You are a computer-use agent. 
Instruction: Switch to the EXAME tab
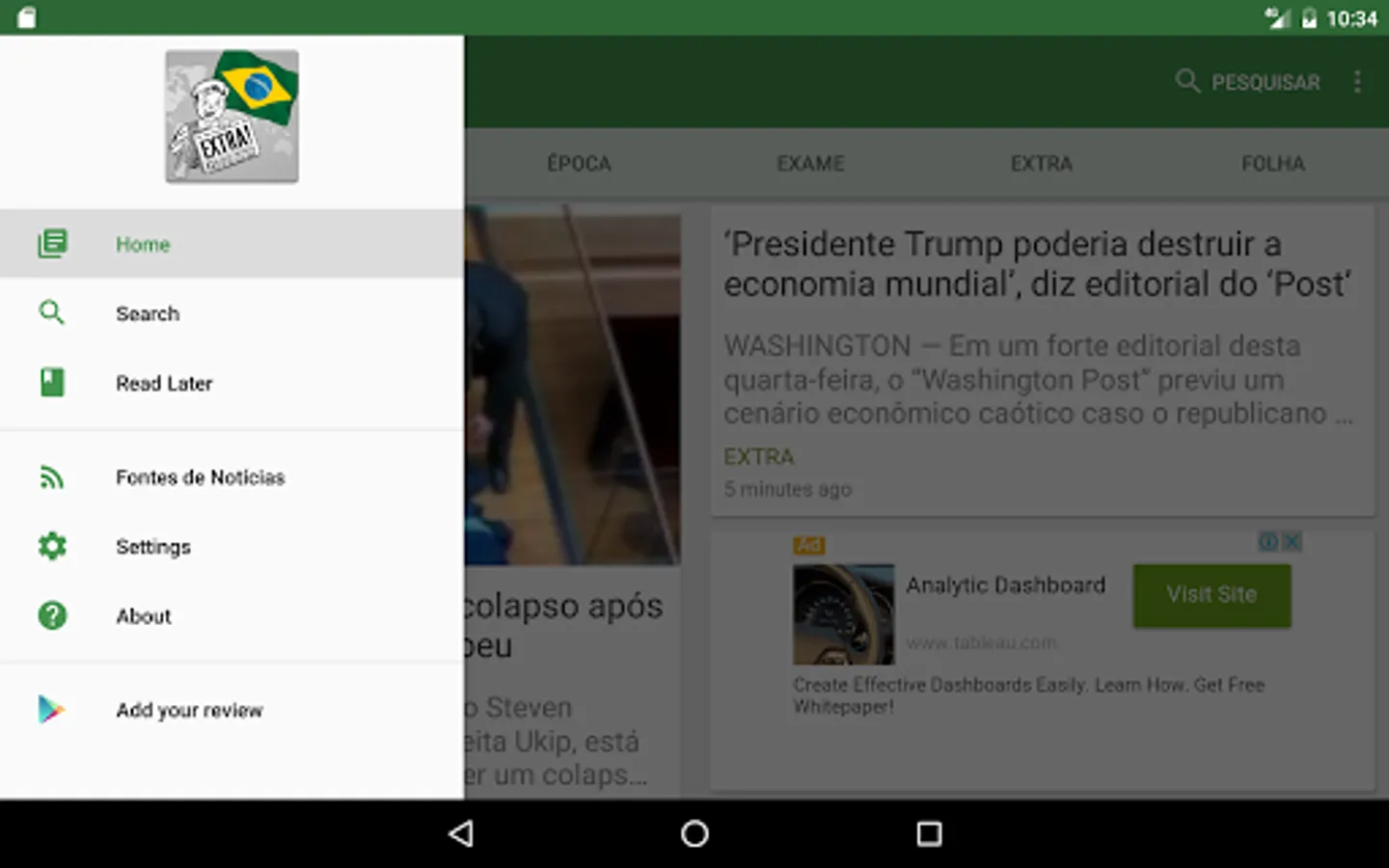coord(810,164)
